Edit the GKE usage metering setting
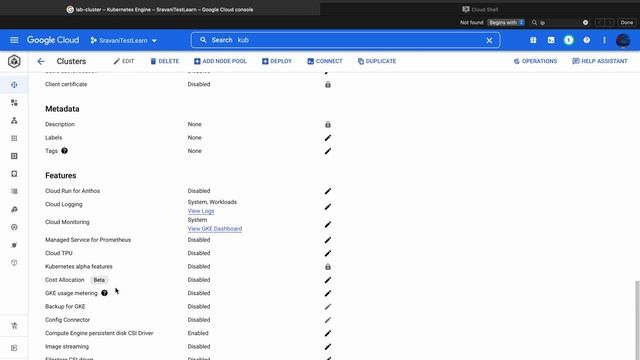Image resolution: width=640 pixels, height=360 pixels. pos(328,293)
